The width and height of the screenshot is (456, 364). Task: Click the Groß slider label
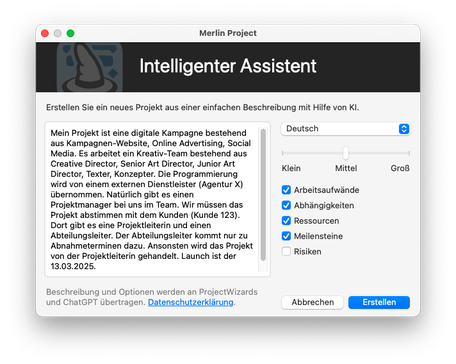click(400, 168)
